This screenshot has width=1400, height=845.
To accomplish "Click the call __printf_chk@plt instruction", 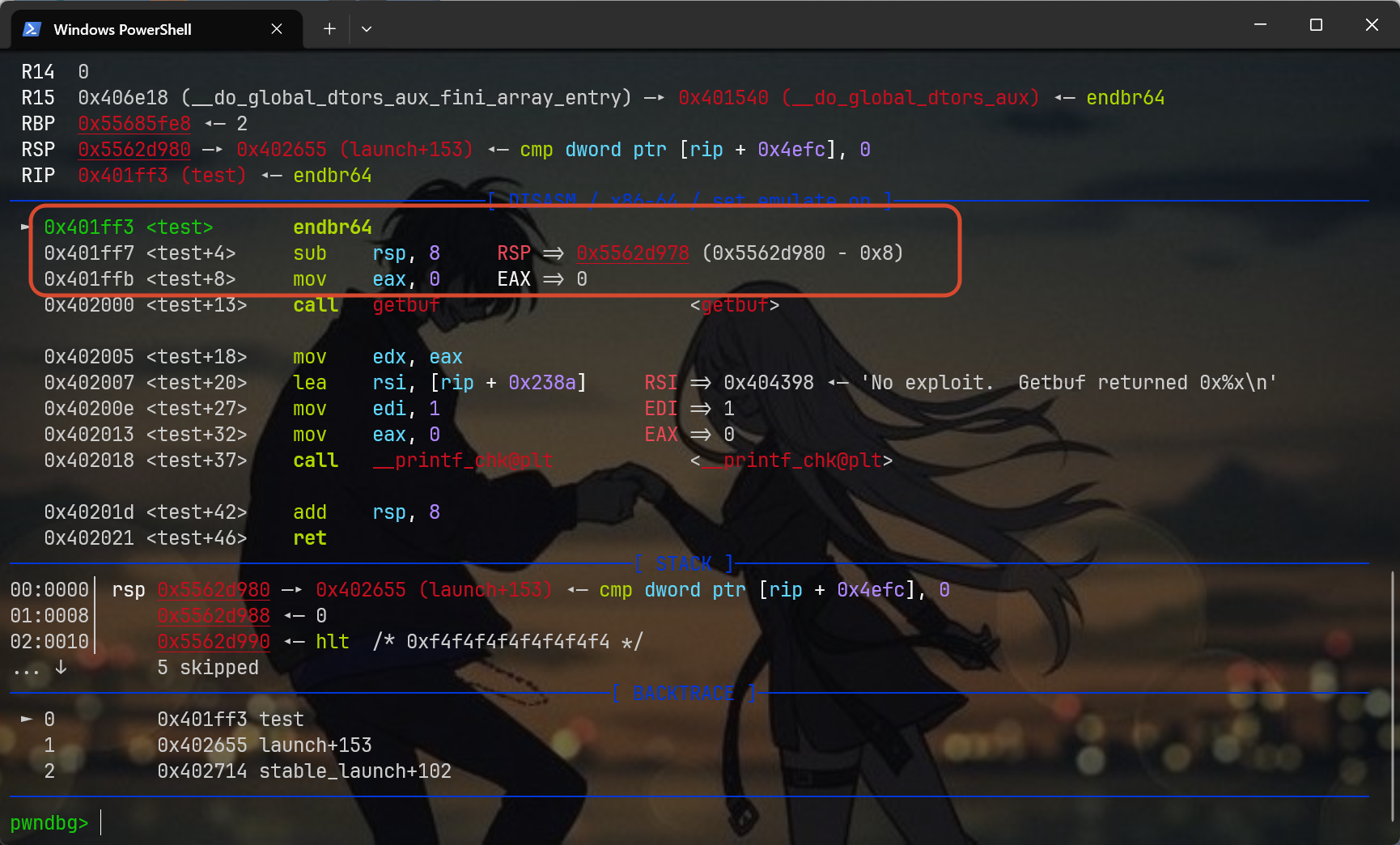I will coord(423,461).
